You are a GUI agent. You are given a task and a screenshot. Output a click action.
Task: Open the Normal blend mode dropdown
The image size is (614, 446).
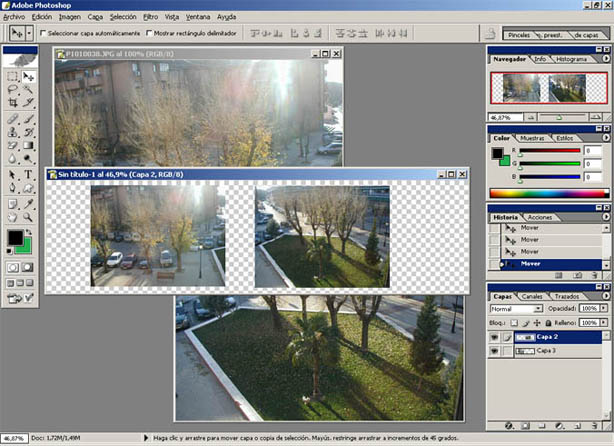coord(516,309)
